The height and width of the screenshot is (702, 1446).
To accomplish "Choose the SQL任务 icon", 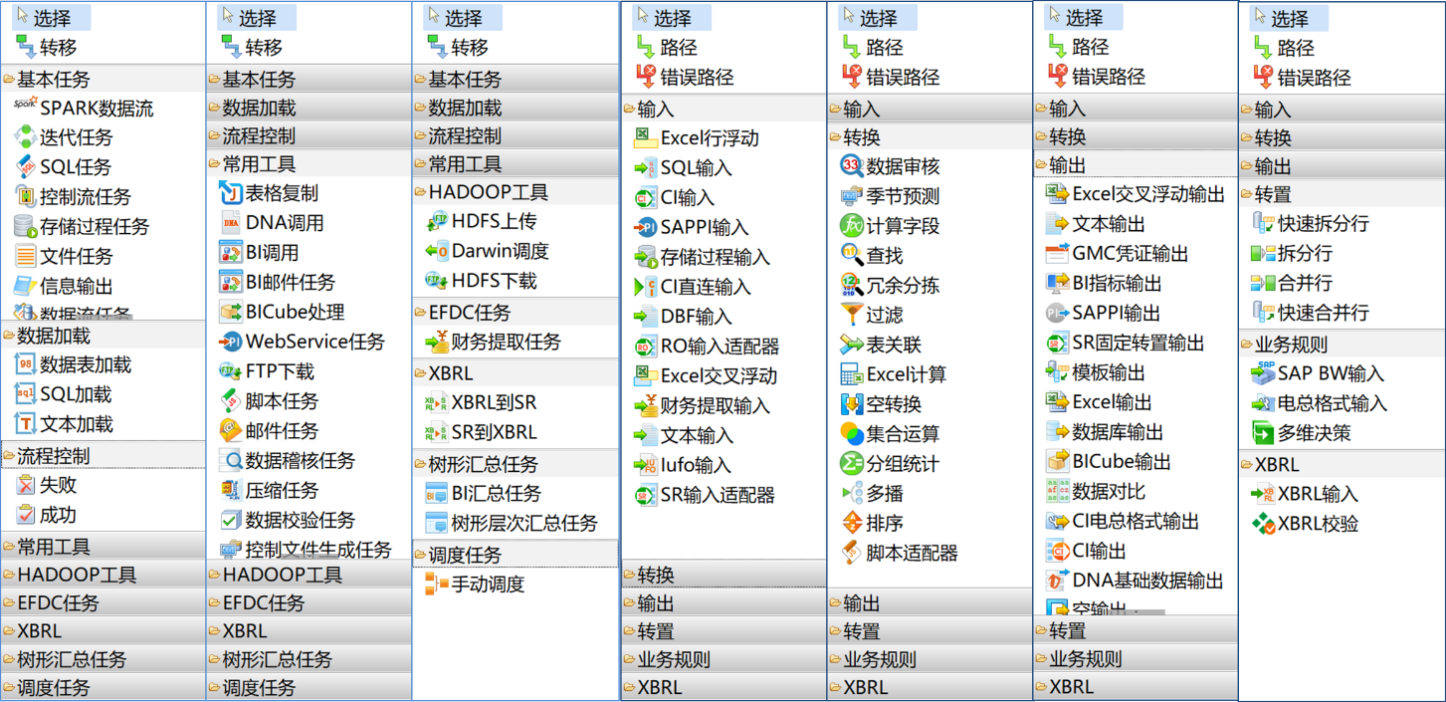I will click(x=25, y=167).
